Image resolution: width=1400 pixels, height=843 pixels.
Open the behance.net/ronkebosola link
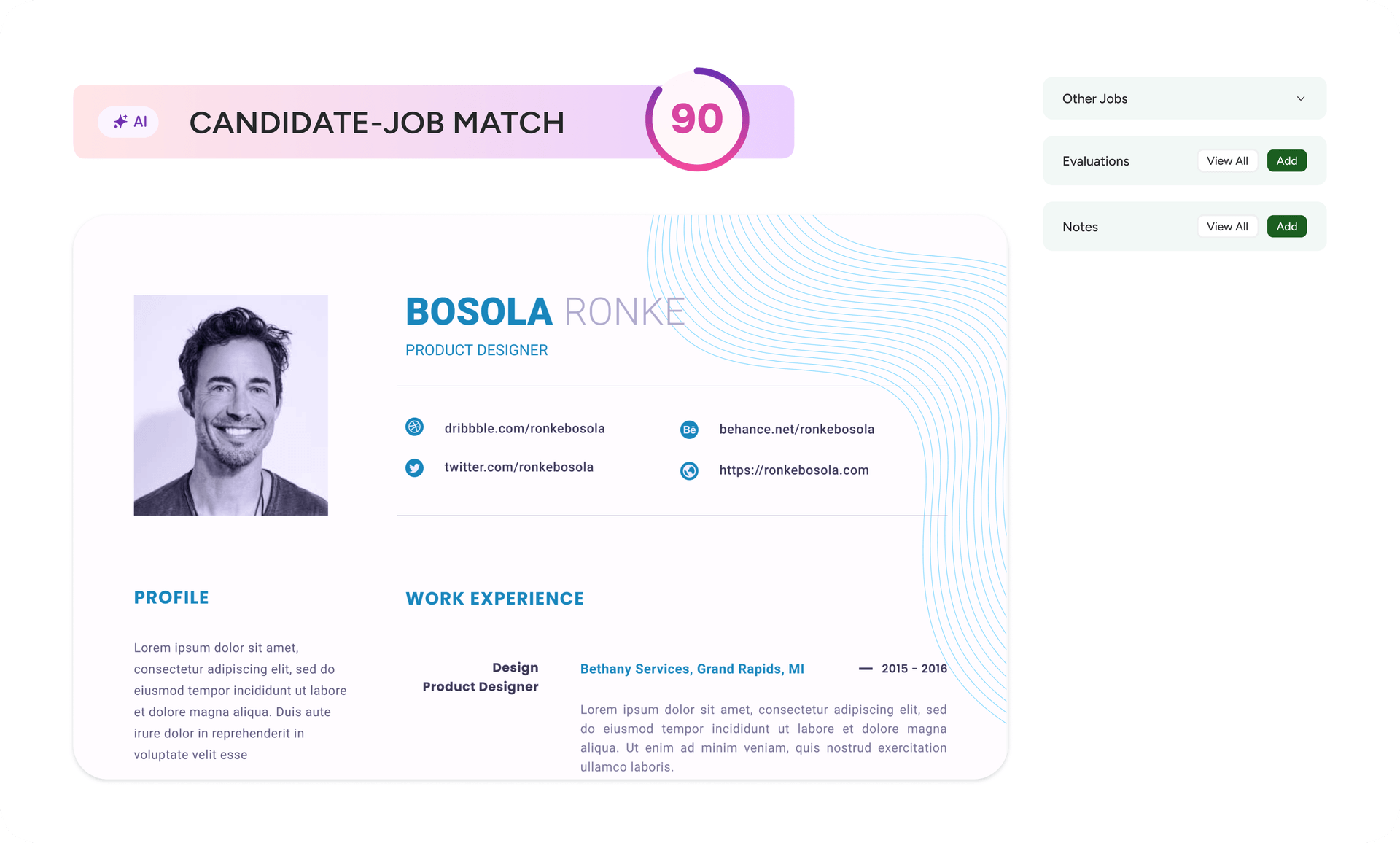point(796,430)
